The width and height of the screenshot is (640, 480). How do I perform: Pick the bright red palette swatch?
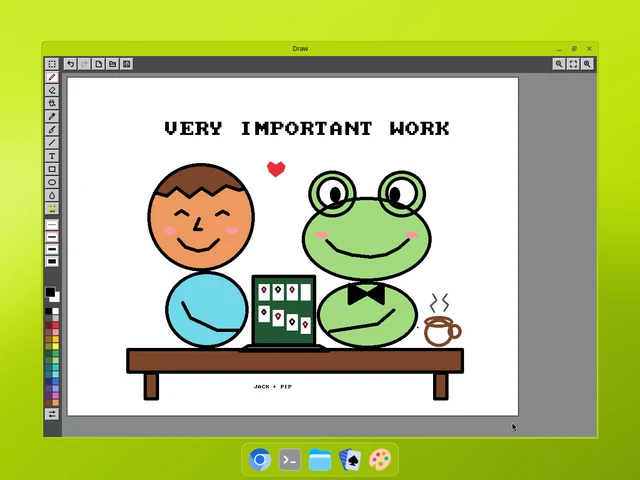(x=56, y=325)
